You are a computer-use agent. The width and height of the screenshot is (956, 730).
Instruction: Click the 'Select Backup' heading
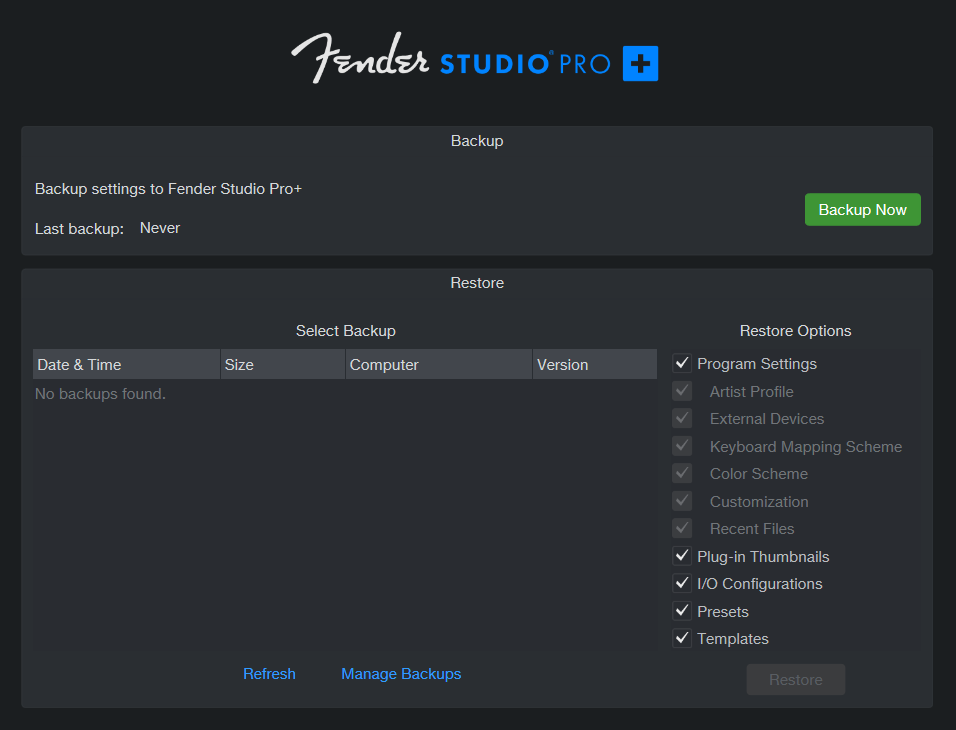point(346,331)
